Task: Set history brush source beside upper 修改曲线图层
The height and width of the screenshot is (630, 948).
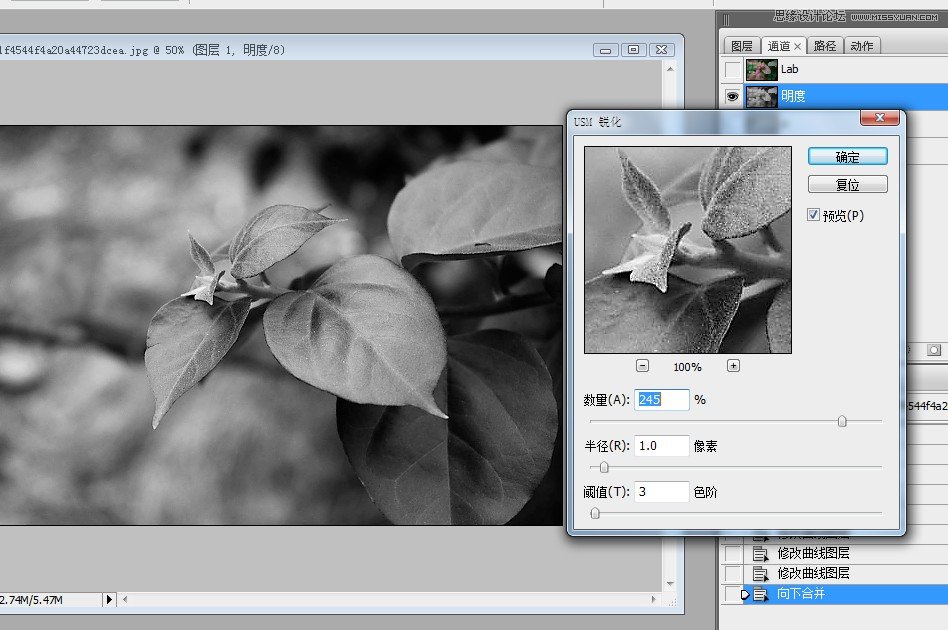Action: tap(733, 553)
